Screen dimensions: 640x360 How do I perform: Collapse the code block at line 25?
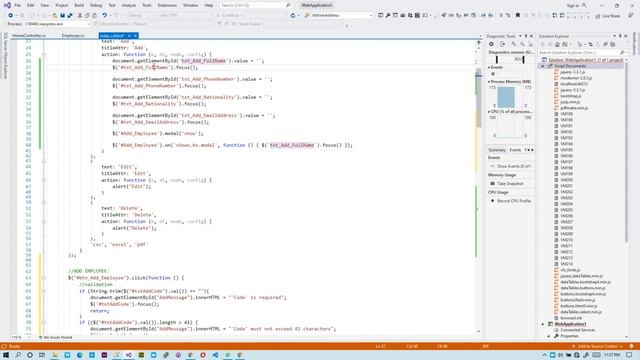(x=44, y=54)
